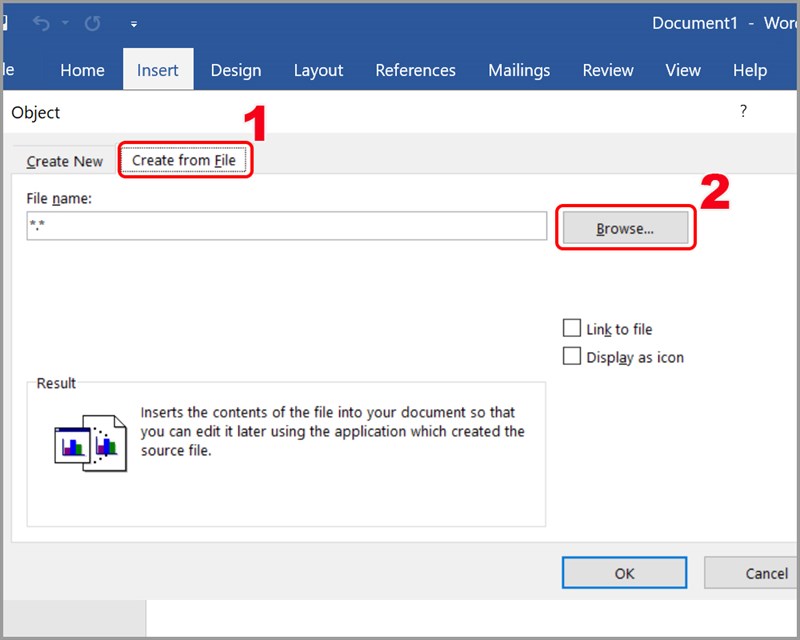Open the Undo history dropdown arrow
Screen dimensions: 800x640
pyautogui.click(x=65, y=23)
